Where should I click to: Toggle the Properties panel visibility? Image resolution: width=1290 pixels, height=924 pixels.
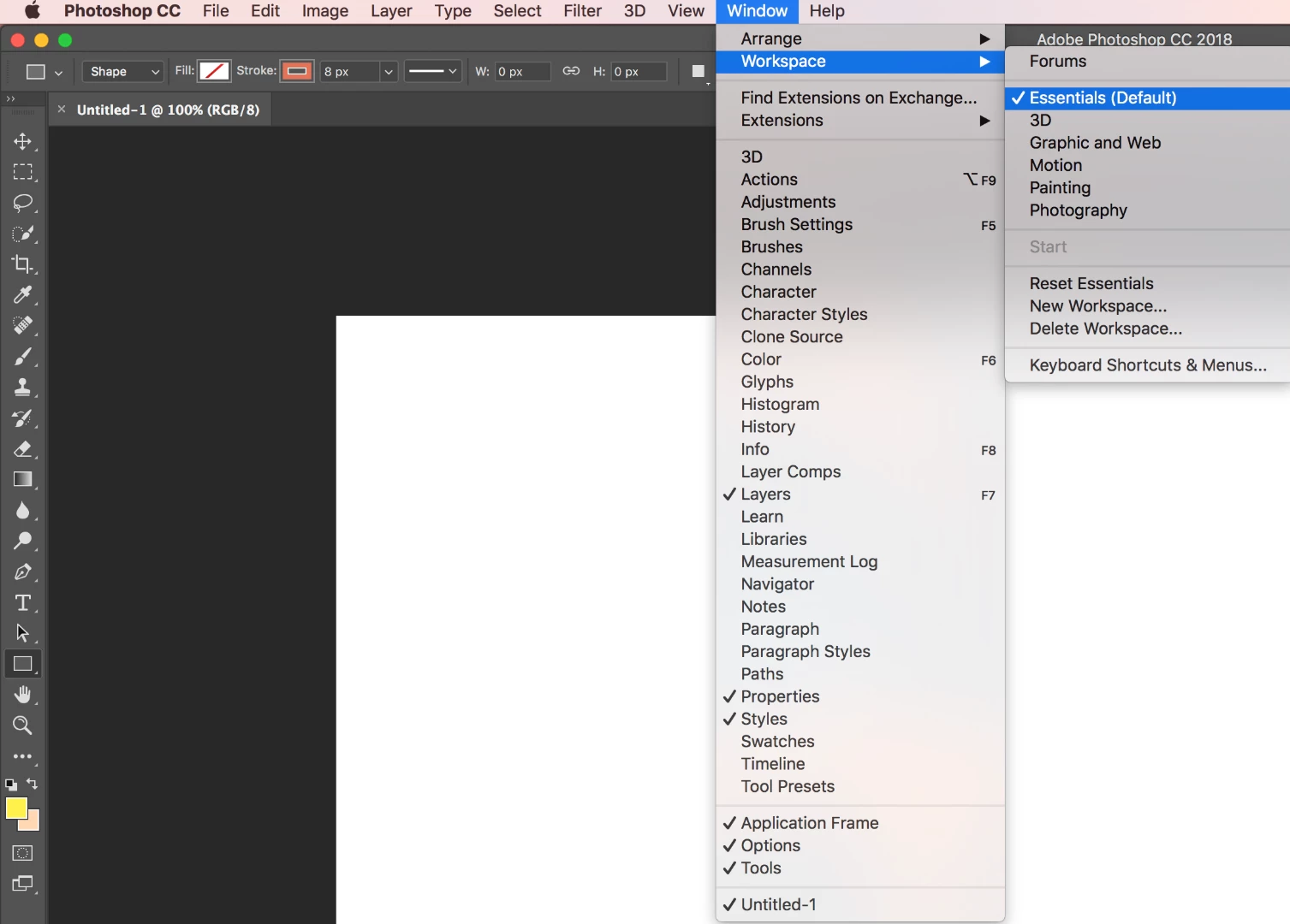(859, 696)
